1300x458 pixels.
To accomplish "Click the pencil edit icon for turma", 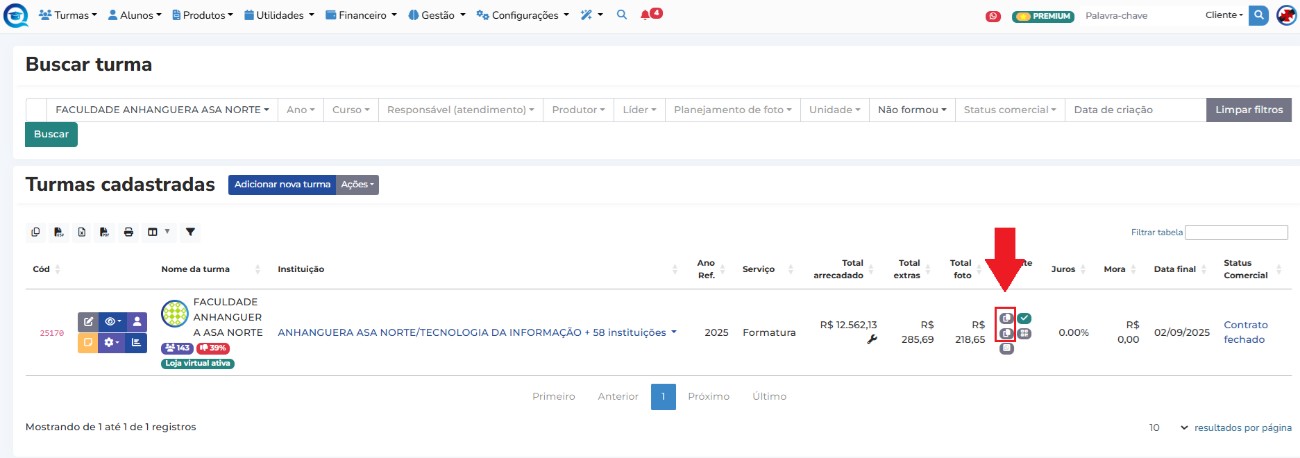I will (x=87, y=322).
